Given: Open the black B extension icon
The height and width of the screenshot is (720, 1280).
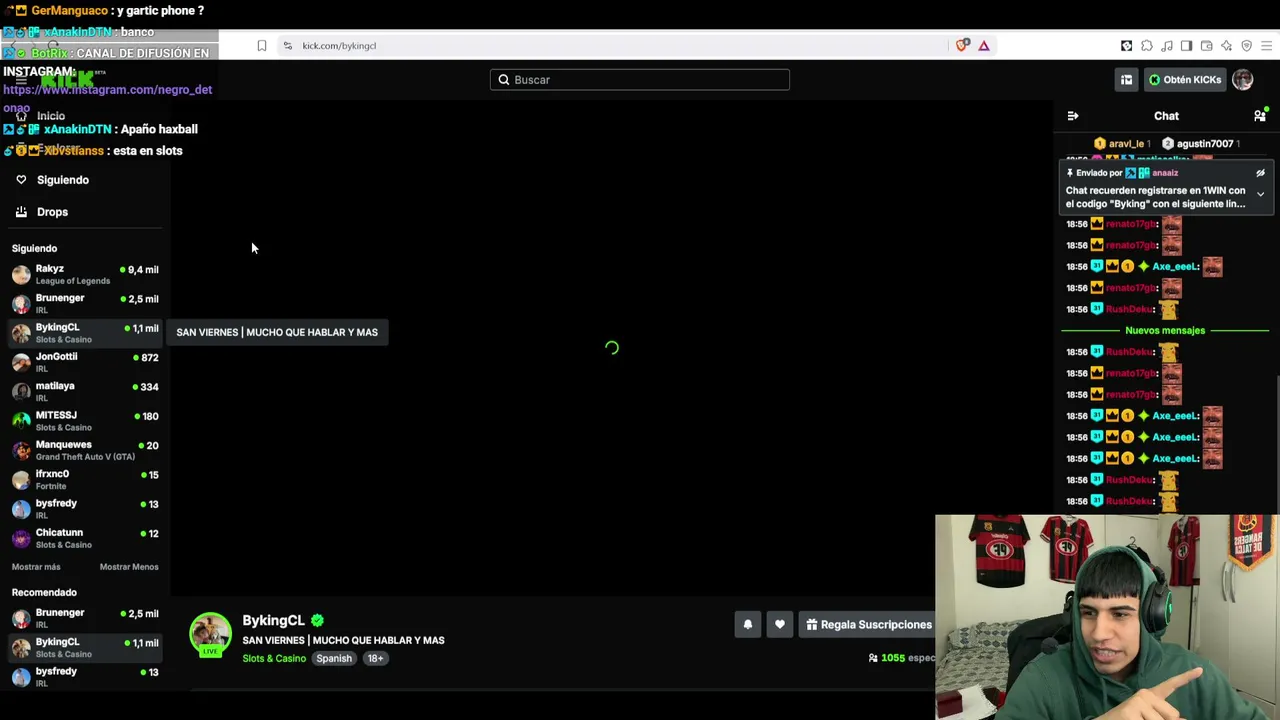Looking at the screenshot, I should pyautogui.click(x=1126, y=45).
